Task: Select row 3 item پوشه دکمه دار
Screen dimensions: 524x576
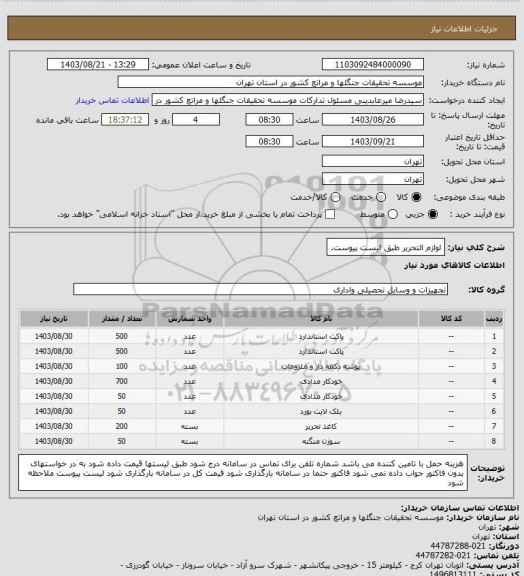Action: click(321, 367)
